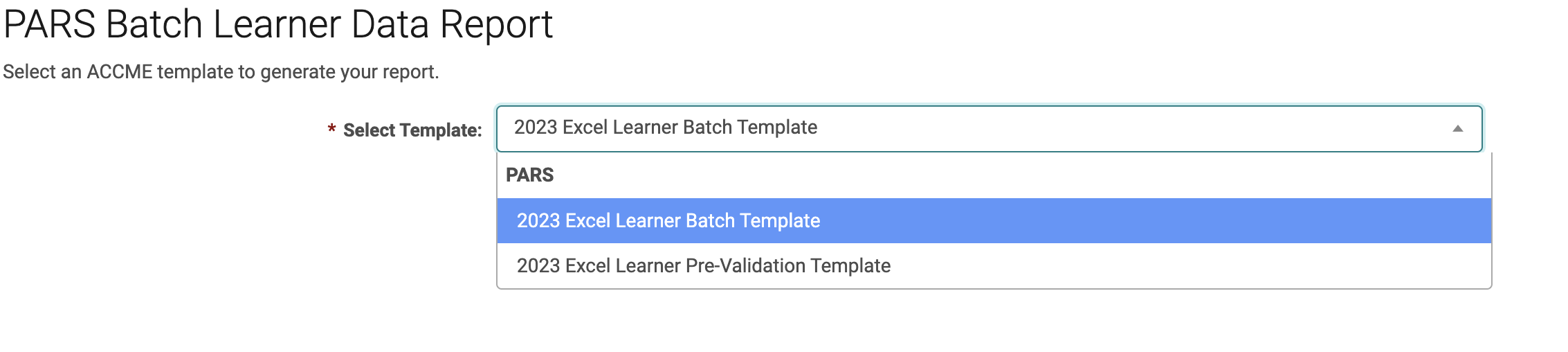Click the ACCME template instruction text
The height and width of the screenshot is (352, 1568).
[221, 72]
